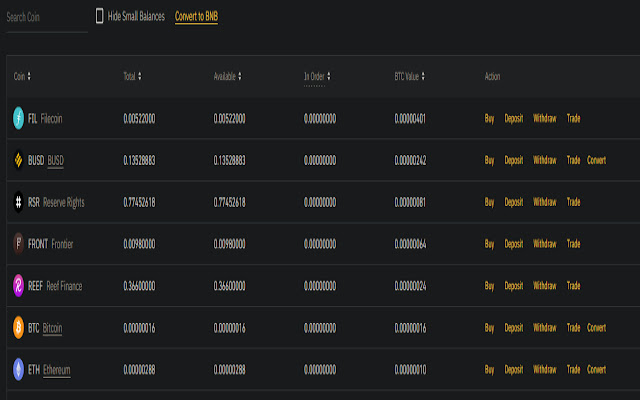Click Convert in the BTC row

pyautogui.click(x=596, y=328)
